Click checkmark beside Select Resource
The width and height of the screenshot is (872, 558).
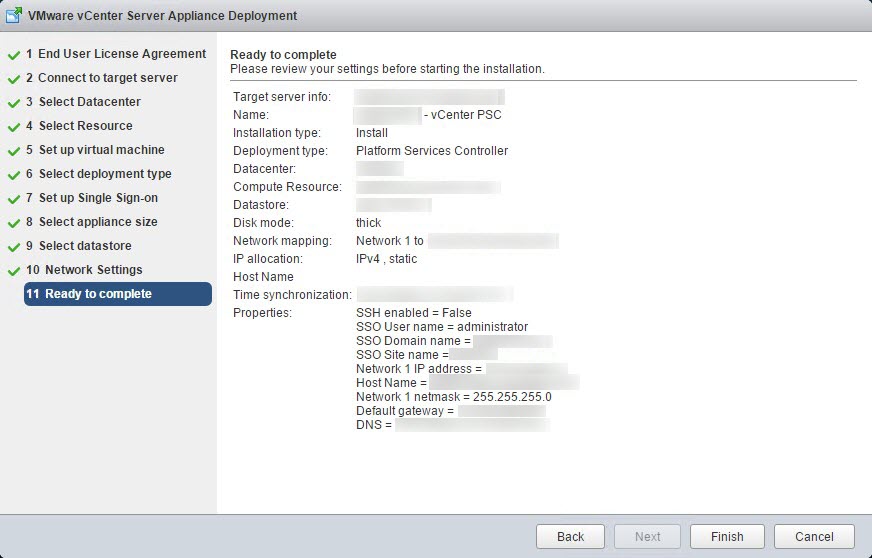pyautogui.click(x=13, y=127)
